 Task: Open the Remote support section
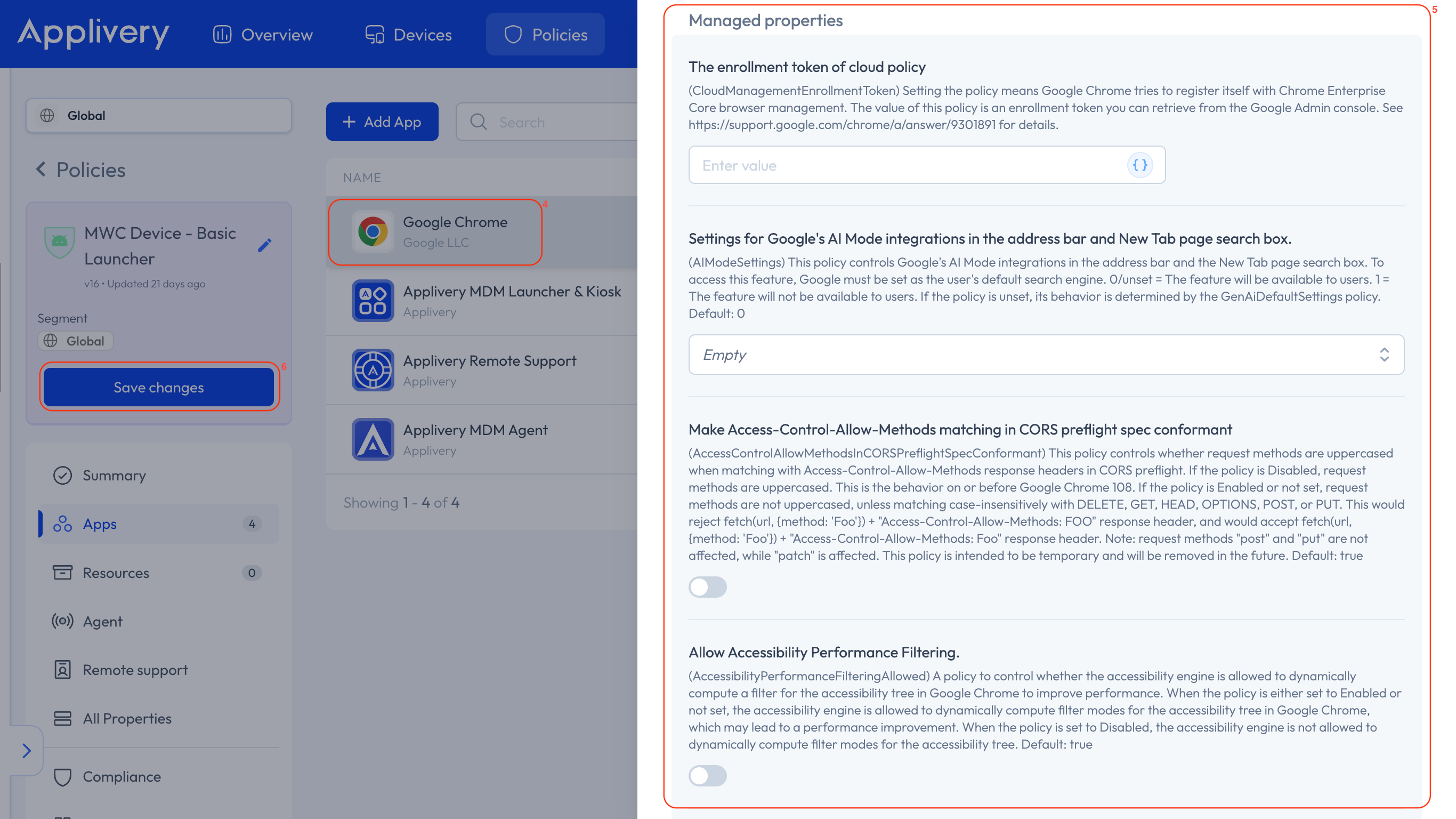pyautogui.click(x=159, y=670)
